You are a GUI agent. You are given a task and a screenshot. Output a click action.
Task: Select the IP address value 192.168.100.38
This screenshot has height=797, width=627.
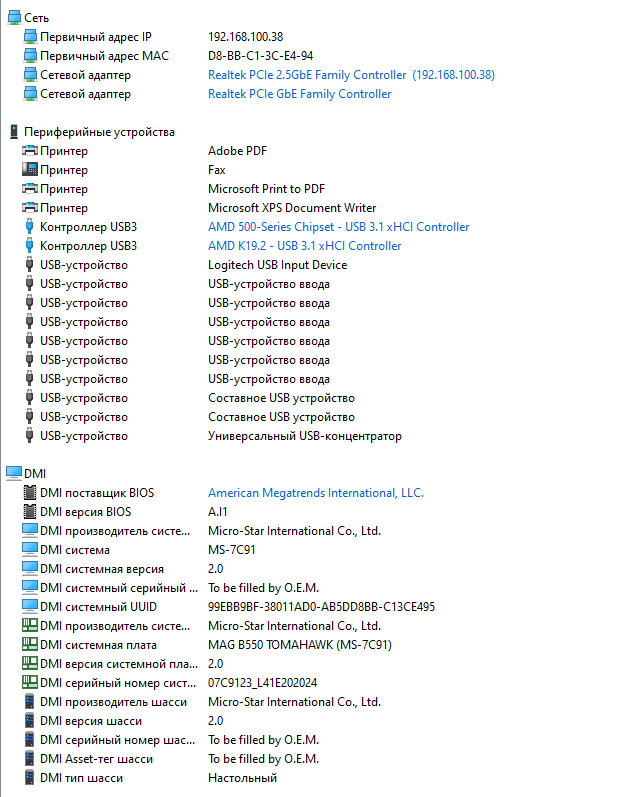(x=245, y=37)
